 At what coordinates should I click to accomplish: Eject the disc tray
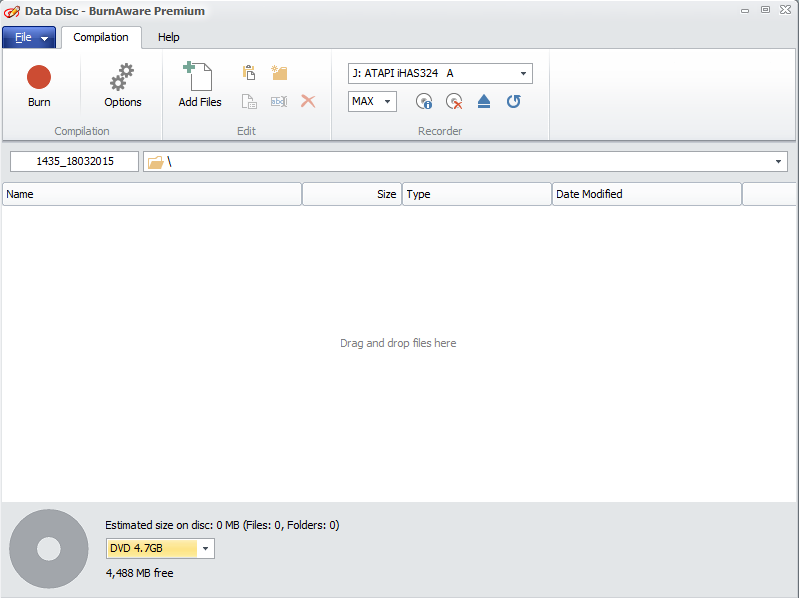[484, 101]
